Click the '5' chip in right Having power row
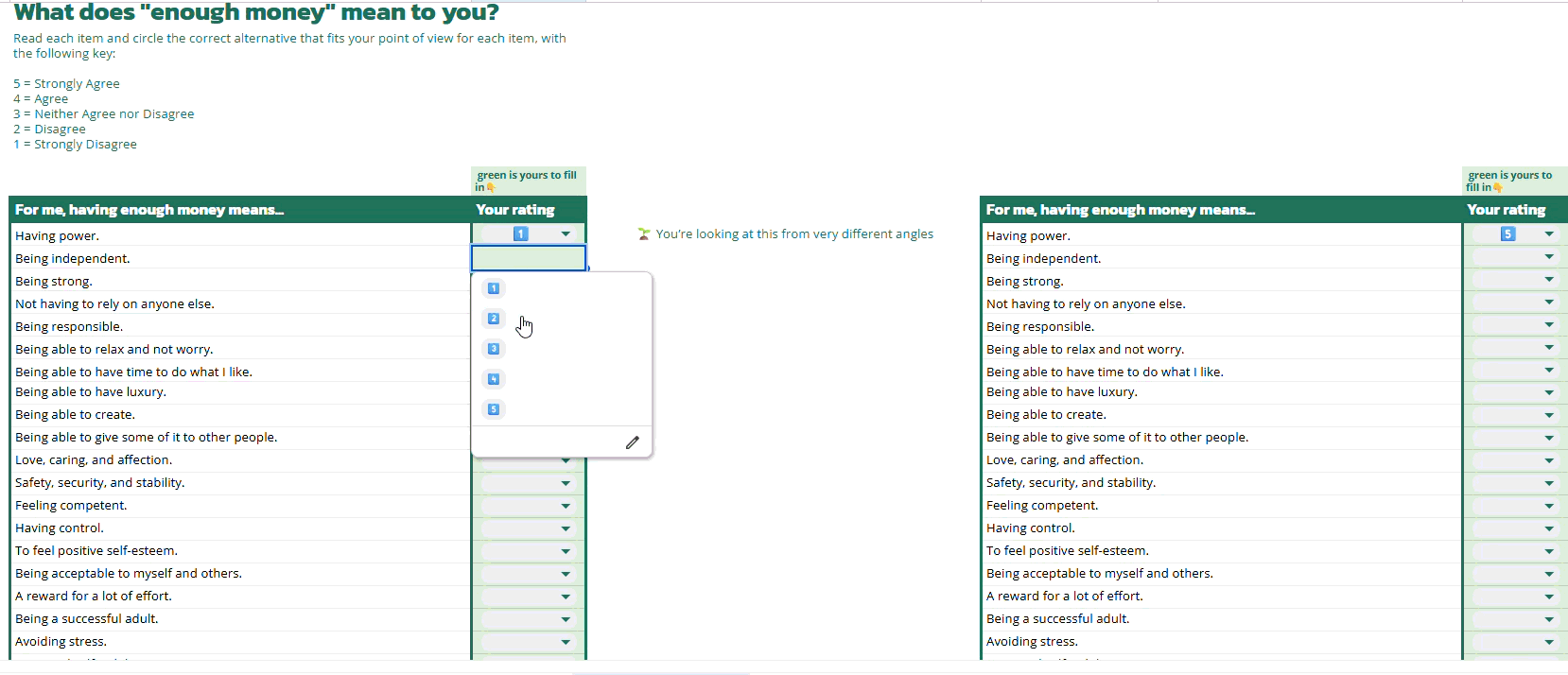Image resolution: width=1568 pixels, height=675 pixels. (x=1507, y=234)
